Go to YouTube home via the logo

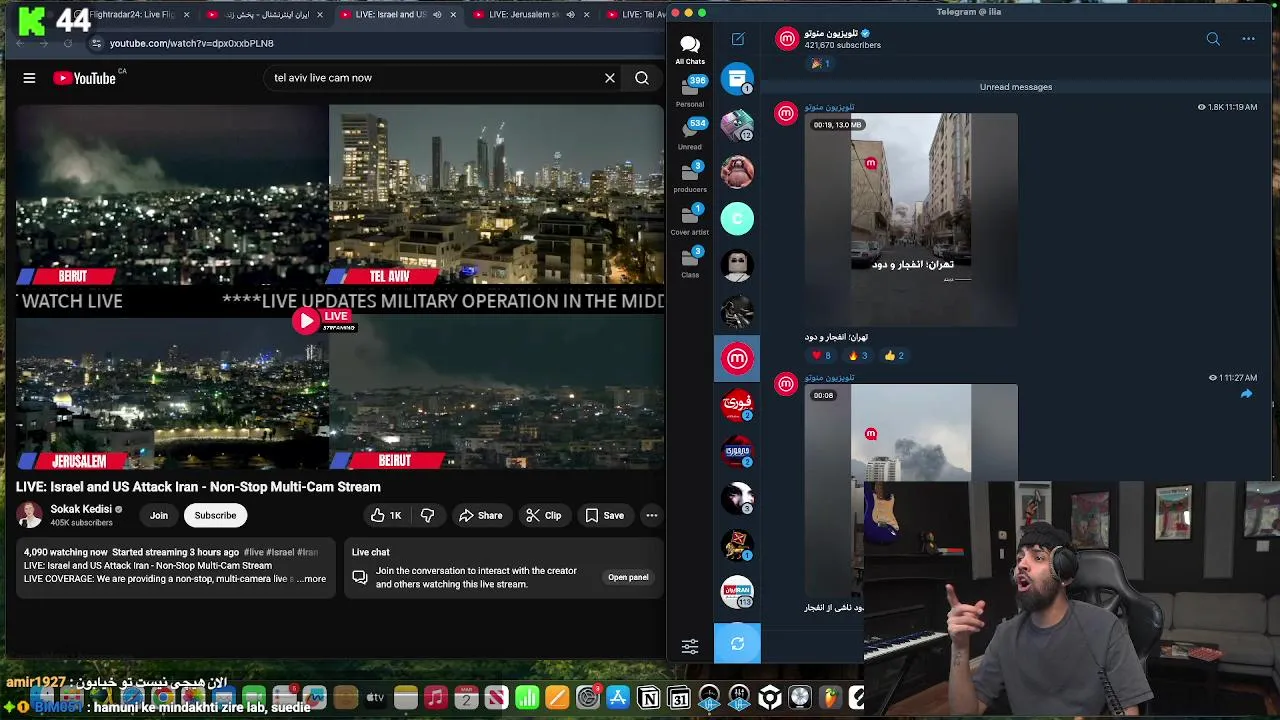[85, 78]
